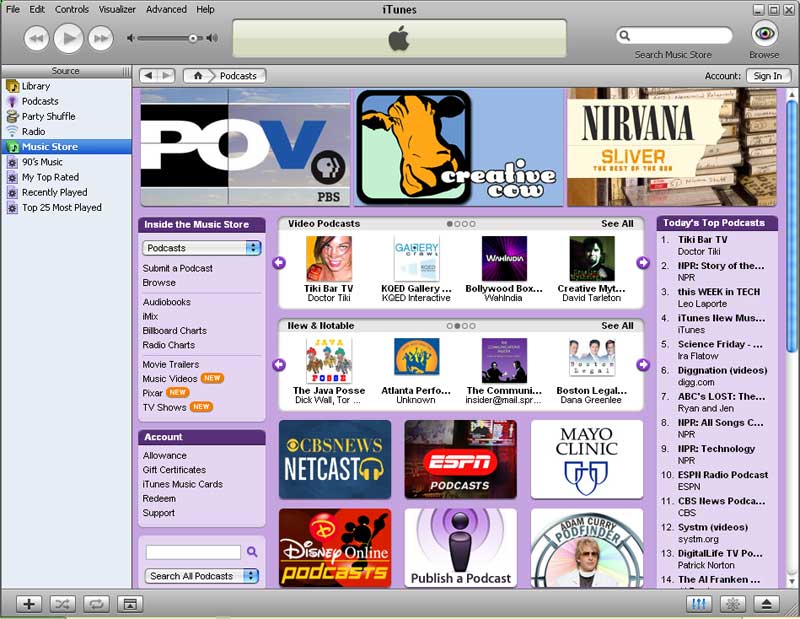Click See All for New & Notable

click(617, 326)
